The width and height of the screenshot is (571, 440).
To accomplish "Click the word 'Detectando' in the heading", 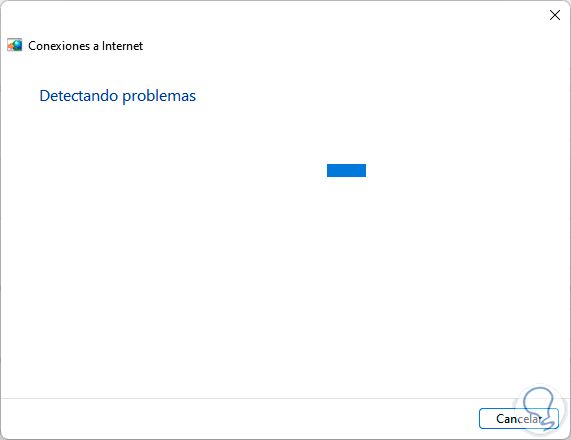I will [79, 96].
